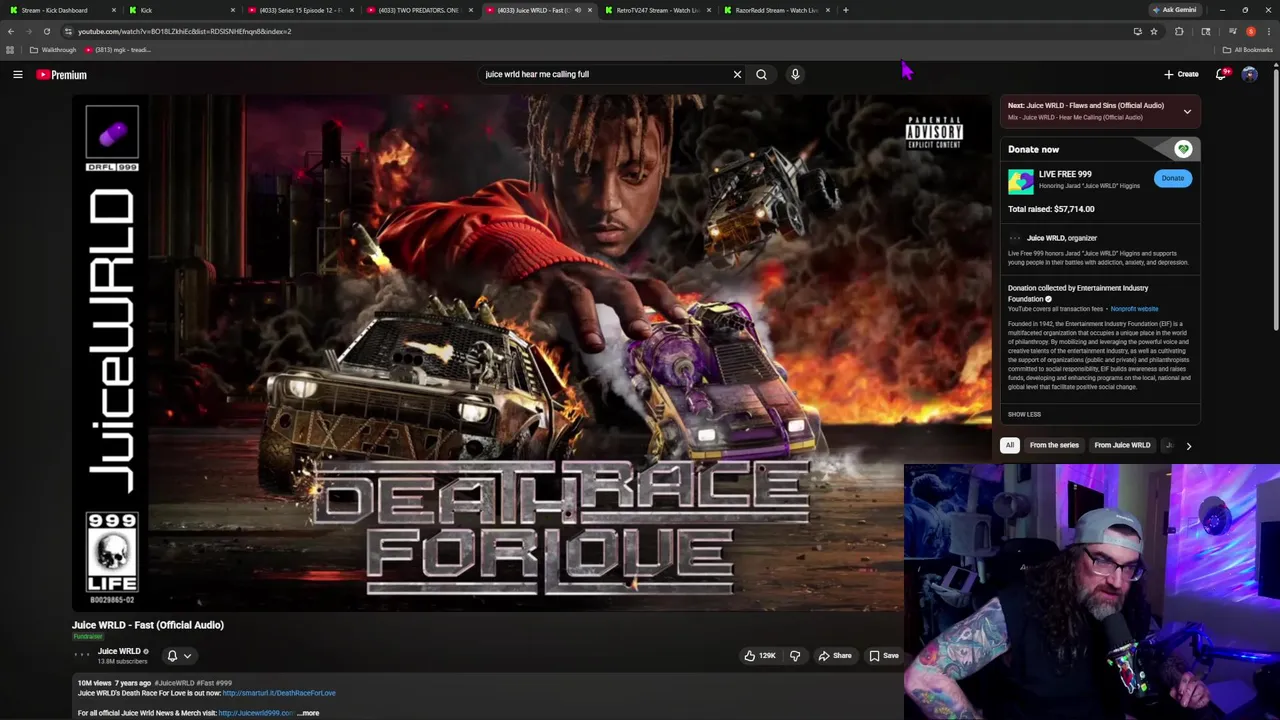This screenshot has height=720, width=1280.
Task: Expand the Mix playlist panel chevron
Action: point(1187,111)
